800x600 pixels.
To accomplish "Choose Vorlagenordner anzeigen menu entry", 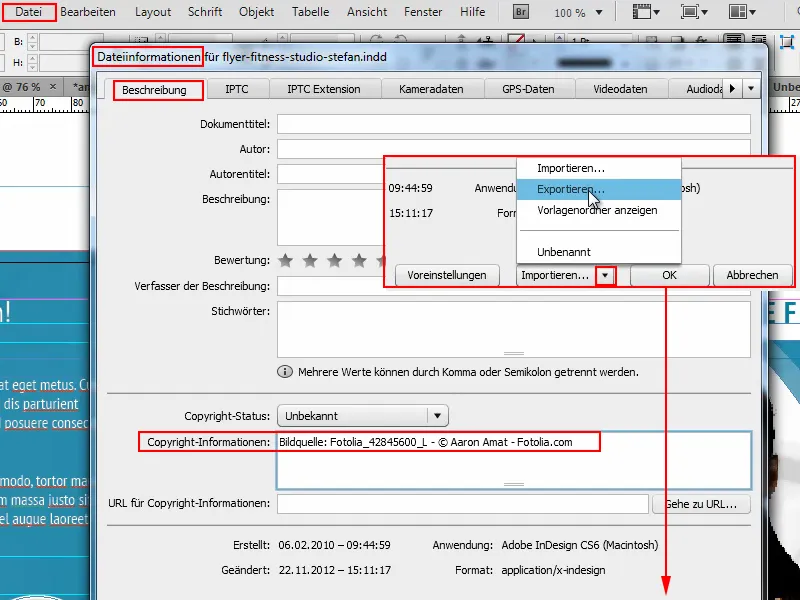I will [599, 210].
